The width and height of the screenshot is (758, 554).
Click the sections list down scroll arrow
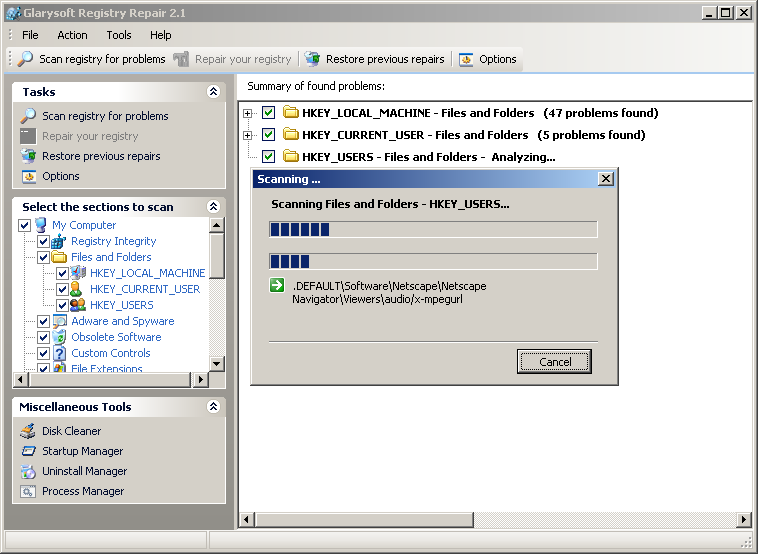(x=217, y=364)
